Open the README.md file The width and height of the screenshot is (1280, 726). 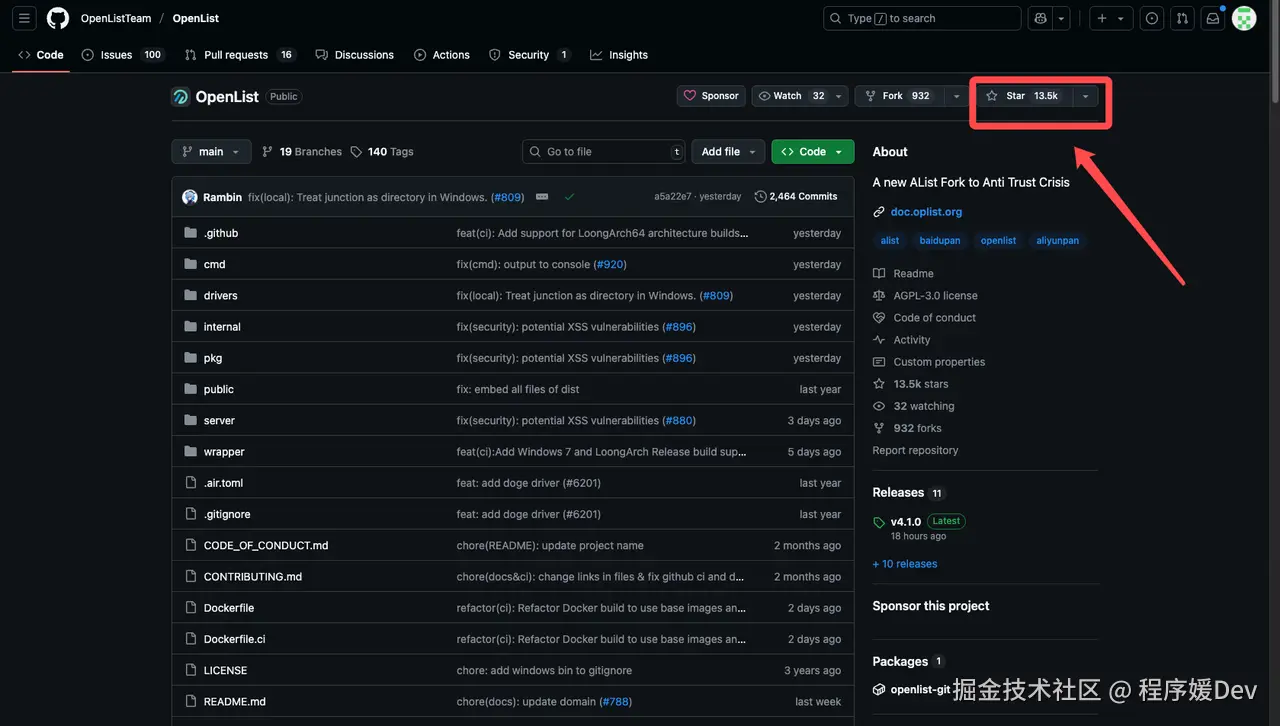pos(235,702)
